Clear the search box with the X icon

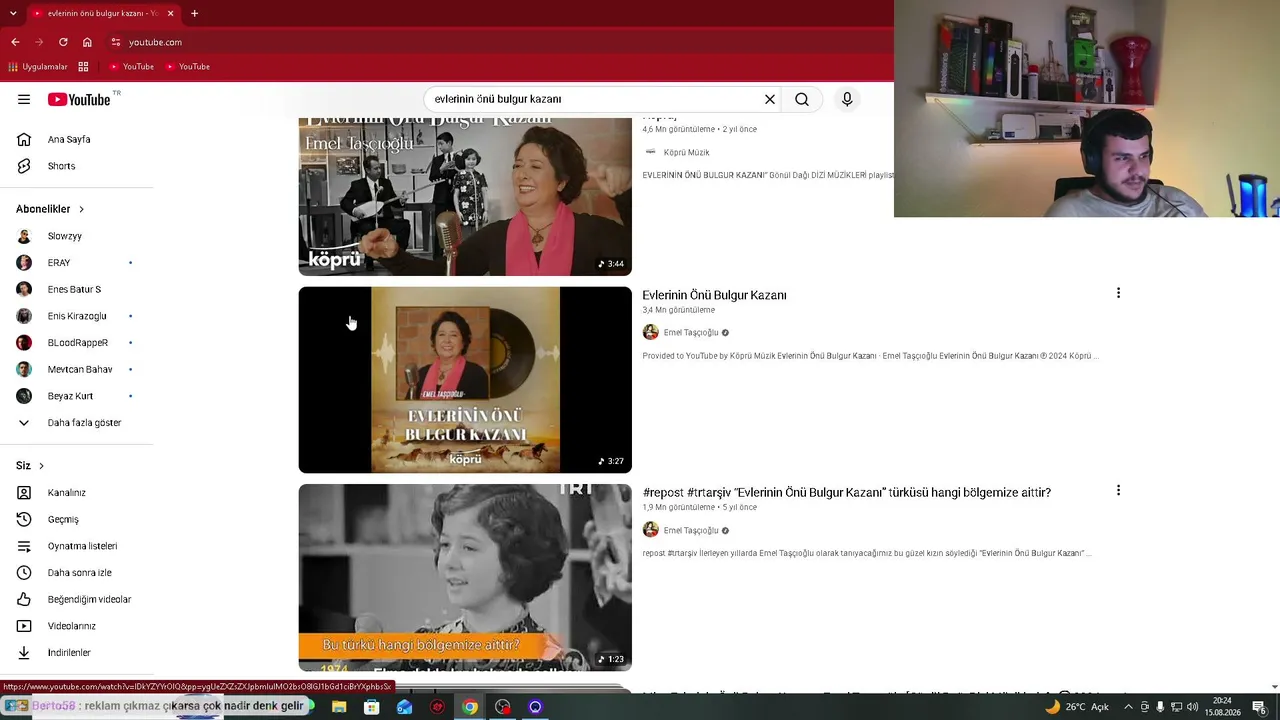770,99
